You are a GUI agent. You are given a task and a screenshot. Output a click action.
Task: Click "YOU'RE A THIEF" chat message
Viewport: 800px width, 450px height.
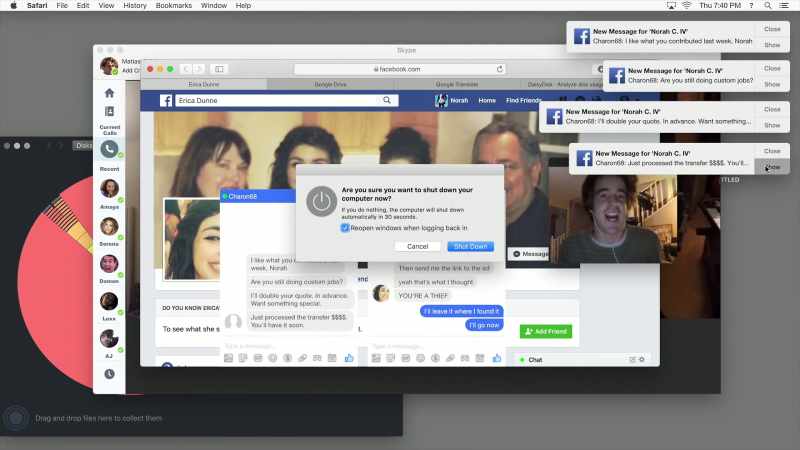tap(423, 296)
